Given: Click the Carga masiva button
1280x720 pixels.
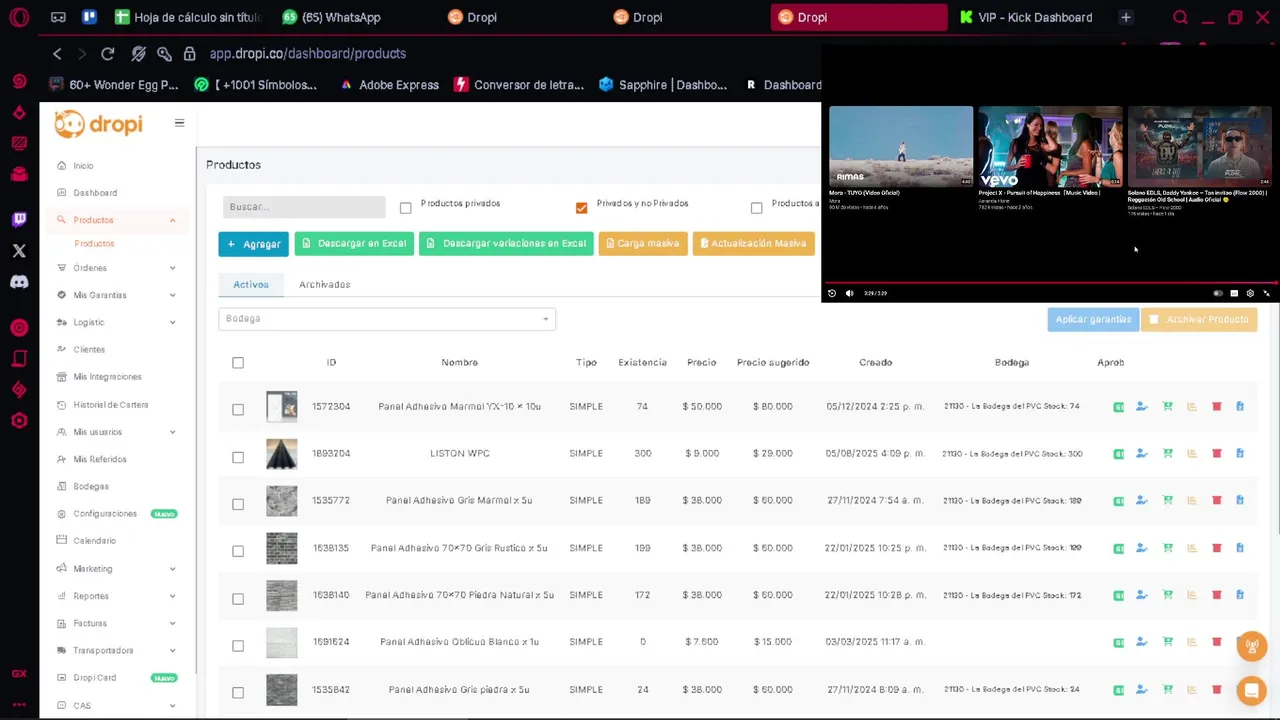Looking at the screenshot, I should click(643, 244).
